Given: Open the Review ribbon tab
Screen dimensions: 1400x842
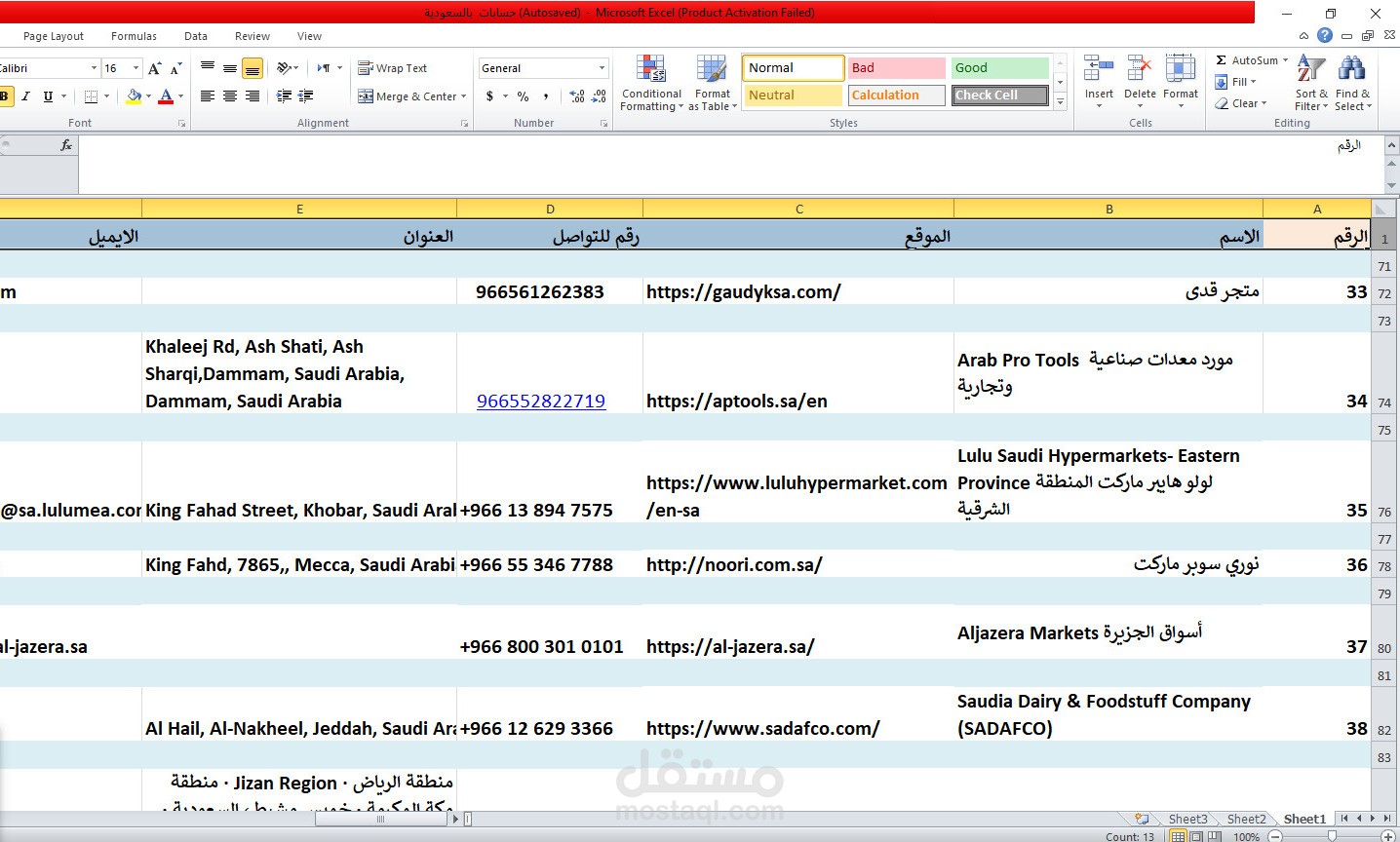Looking at the screenshot, I should coord(253,36).
